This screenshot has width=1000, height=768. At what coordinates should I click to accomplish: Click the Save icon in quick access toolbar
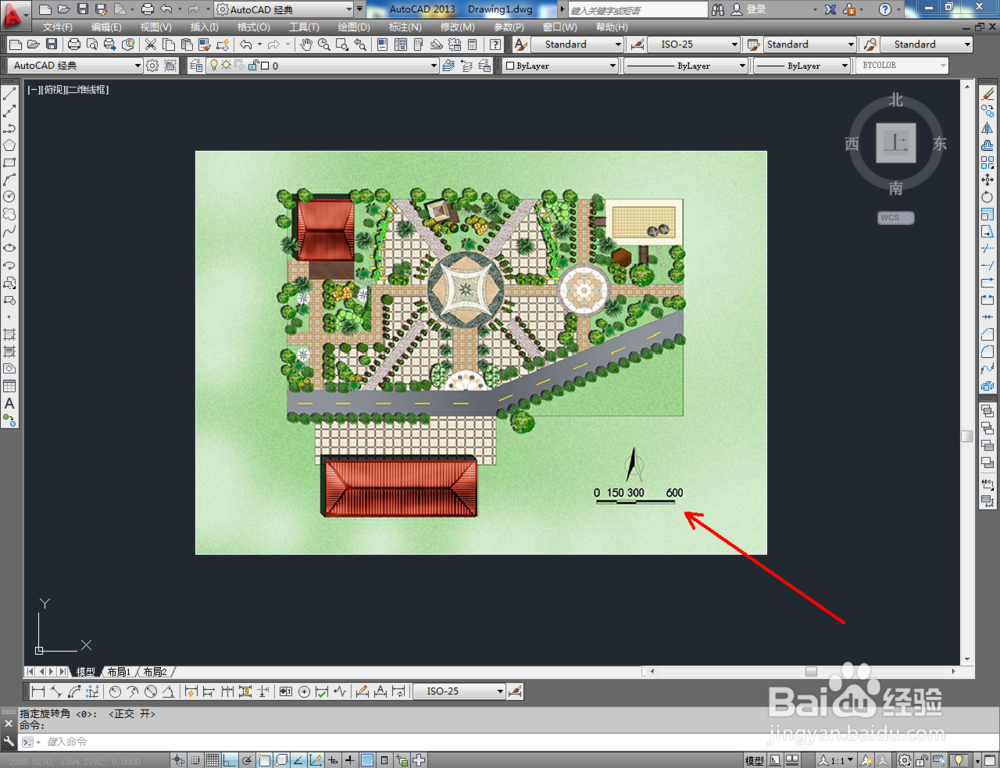tap(82, 9)
